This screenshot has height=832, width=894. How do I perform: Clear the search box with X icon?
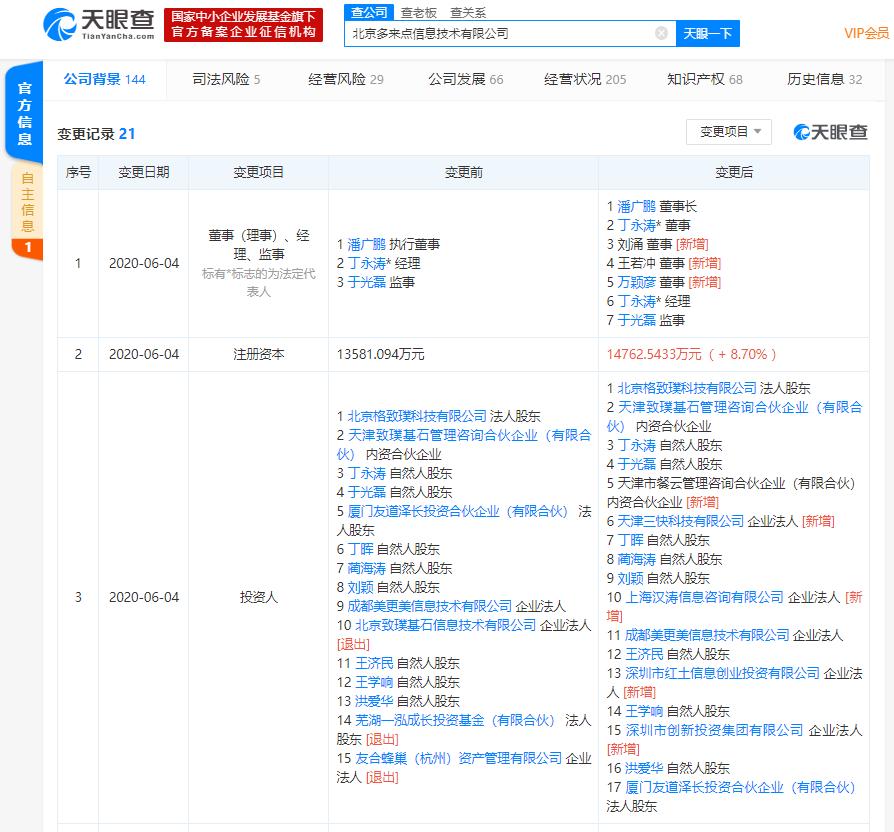point(661,34)
